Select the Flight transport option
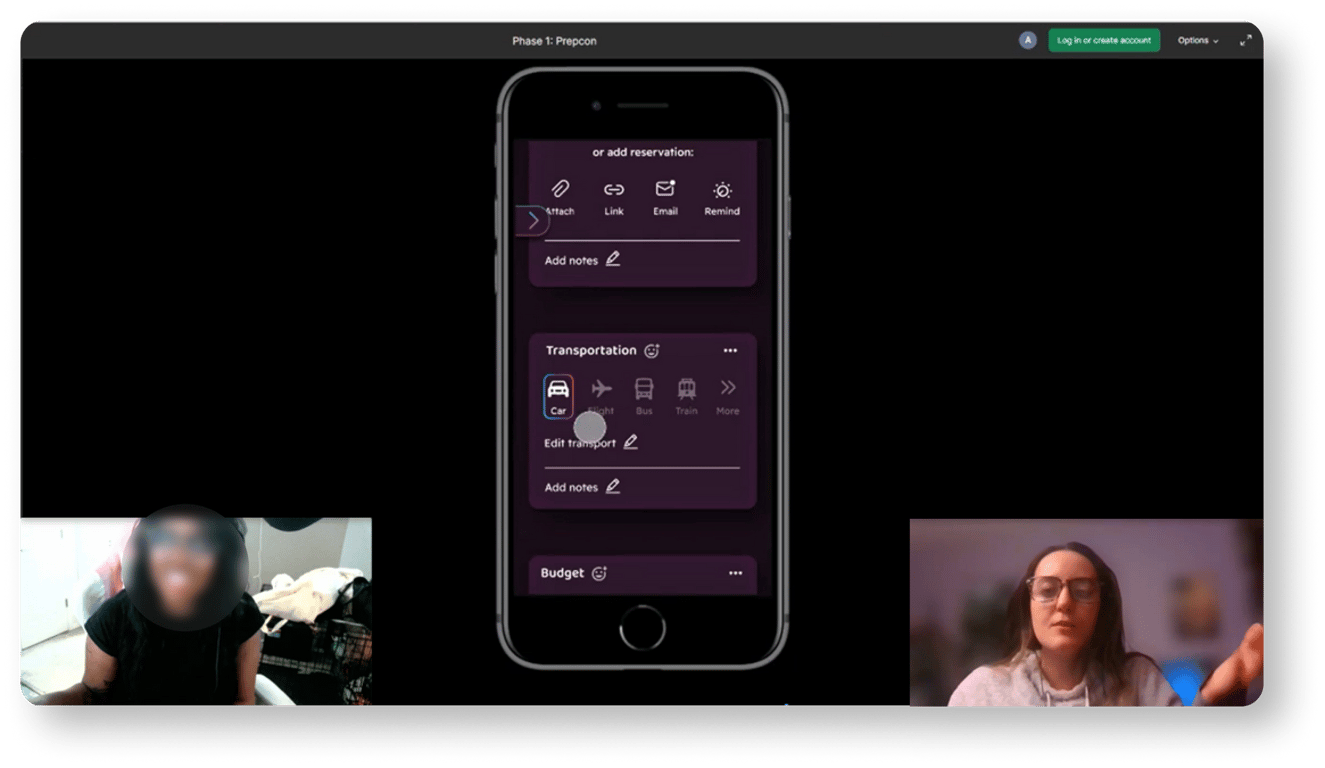 tap(601, 397)
